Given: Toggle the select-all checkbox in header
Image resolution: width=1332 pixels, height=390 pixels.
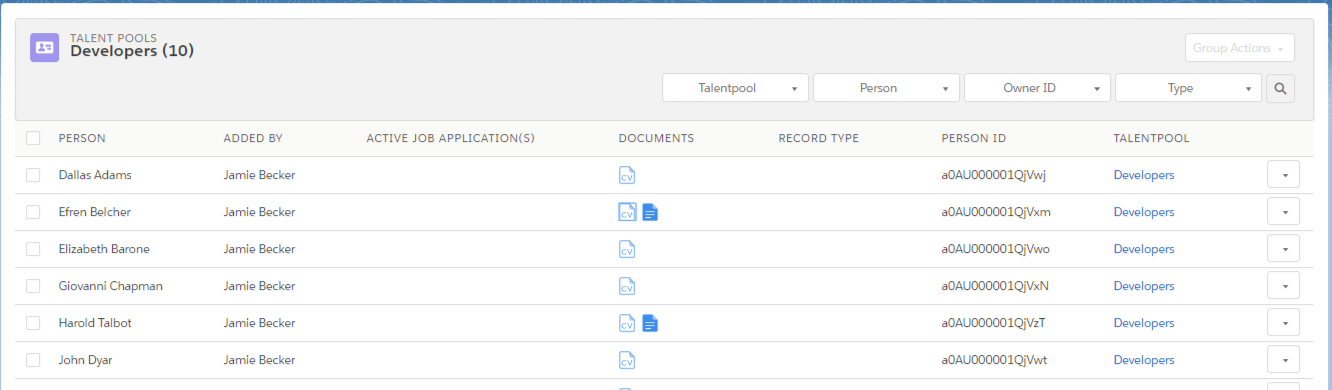Looking at the screenshot, I should click(x=33, y=138).
